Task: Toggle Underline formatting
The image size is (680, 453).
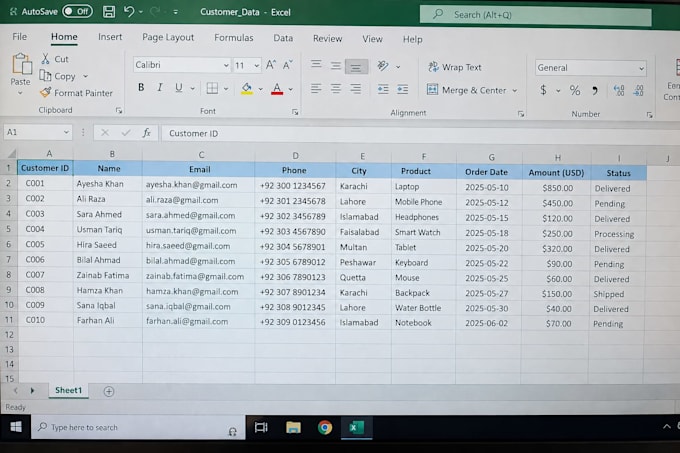Action: tap(179, 88)
